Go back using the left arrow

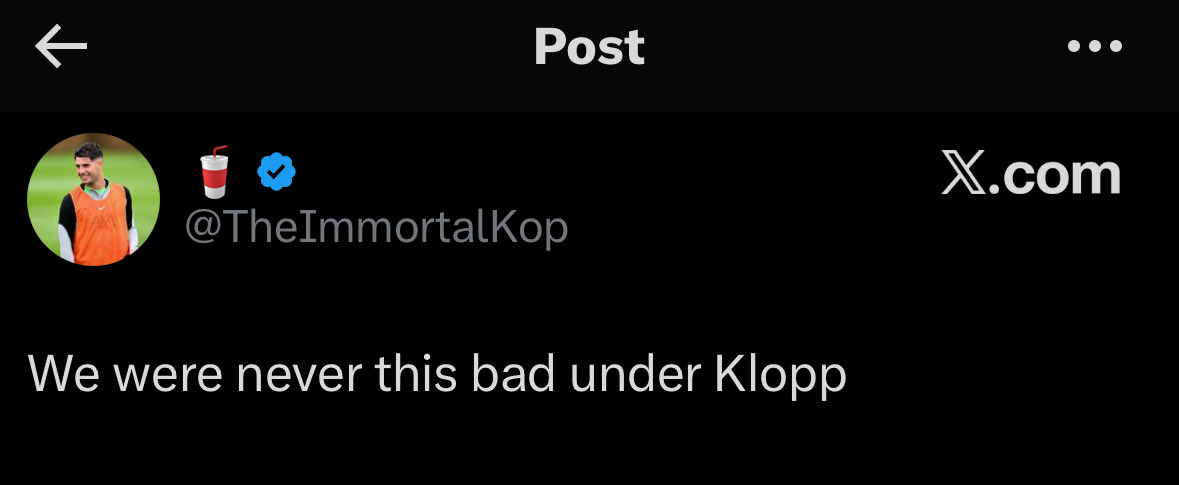pyautogui.click(x=61, y=46)
